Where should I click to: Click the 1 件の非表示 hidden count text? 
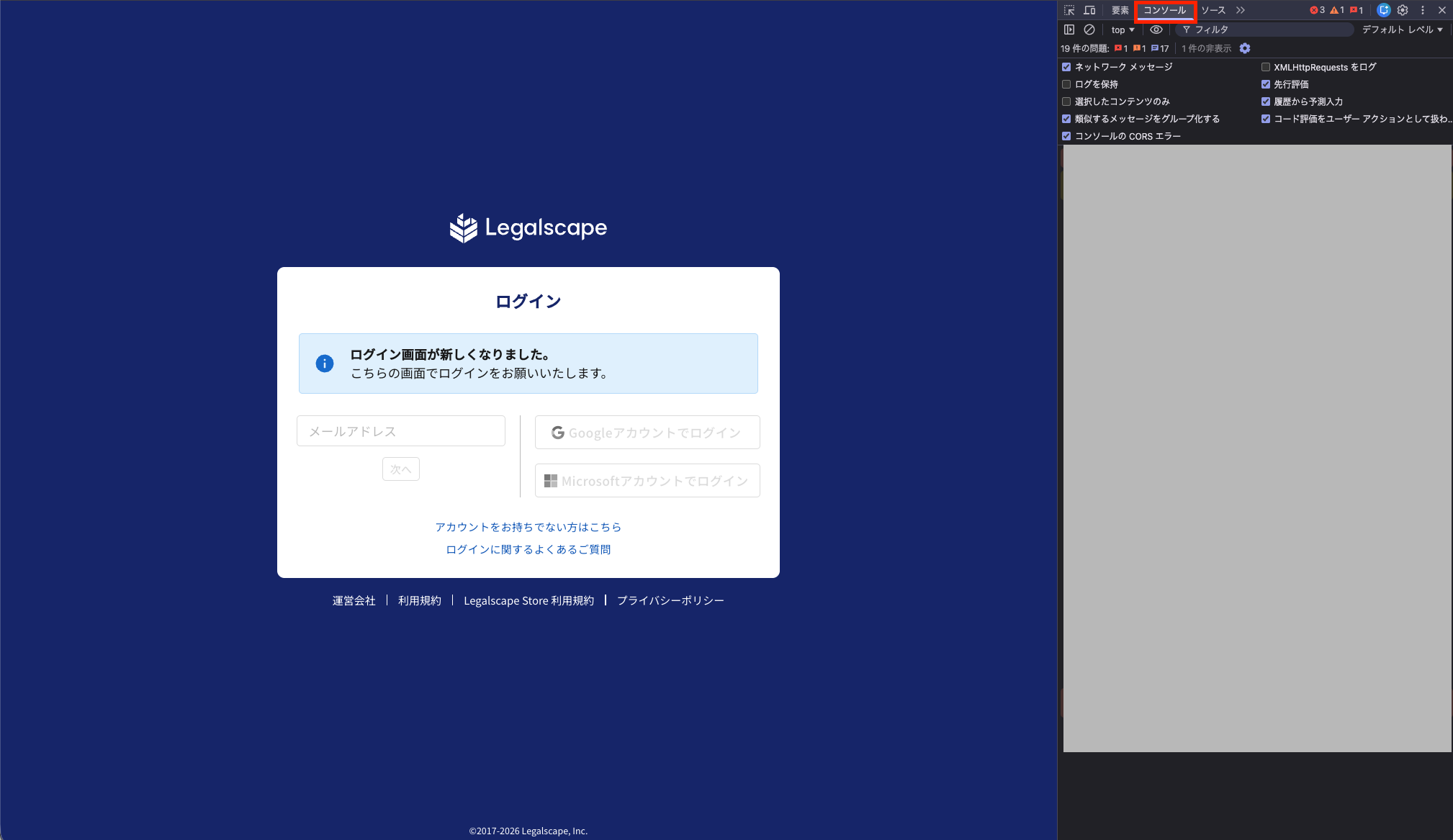point(1207,48)
